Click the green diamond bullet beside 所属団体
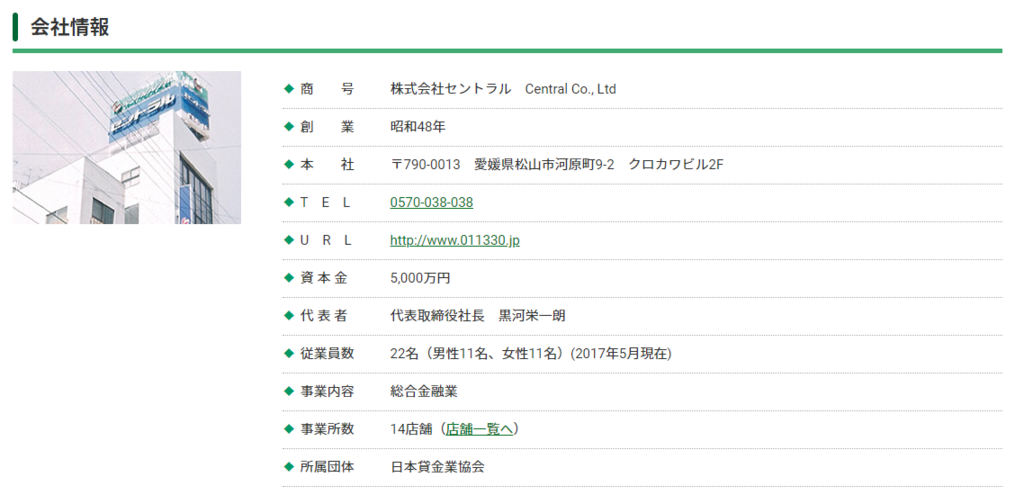1024x504 pixels. (289, 466)
